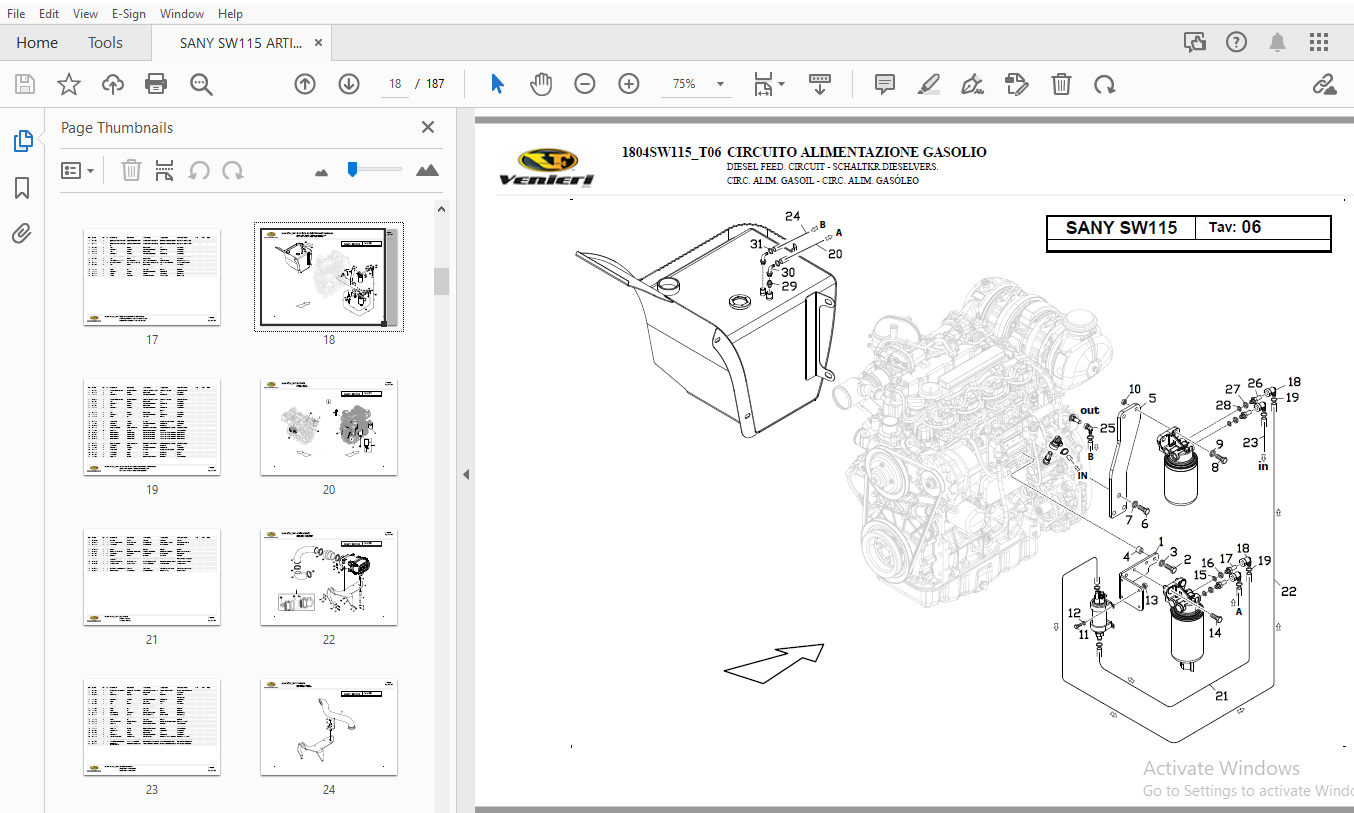Rotate the page with rotate icon
The image size is (1354, 813).
coord(1105,84)
